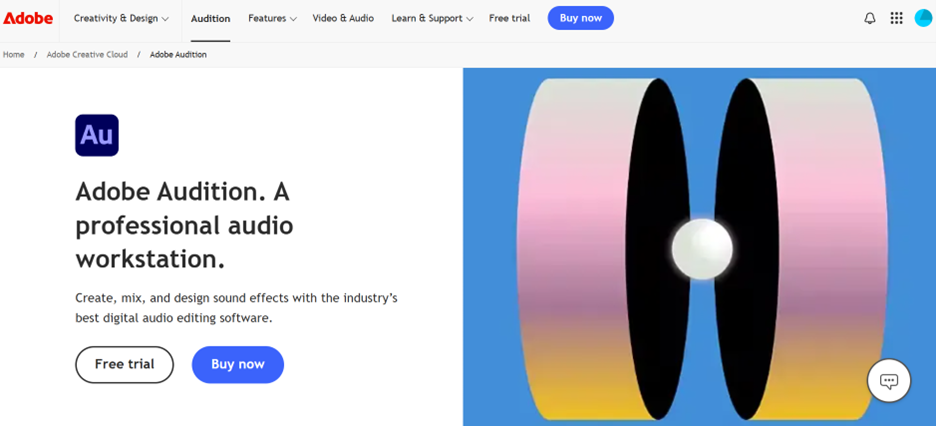Click the Buy now button in the header
Image resolution: width=936 pixels, height=426 pixels.
(580, 18)
